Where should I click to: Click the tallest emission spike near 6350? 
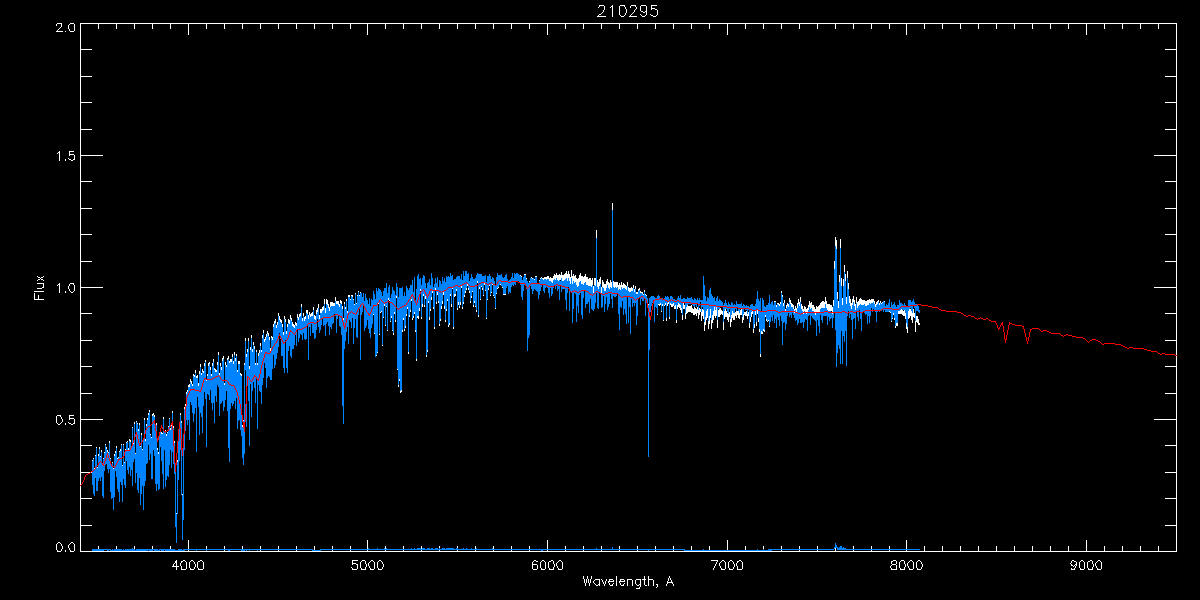(x=612, y=245)
